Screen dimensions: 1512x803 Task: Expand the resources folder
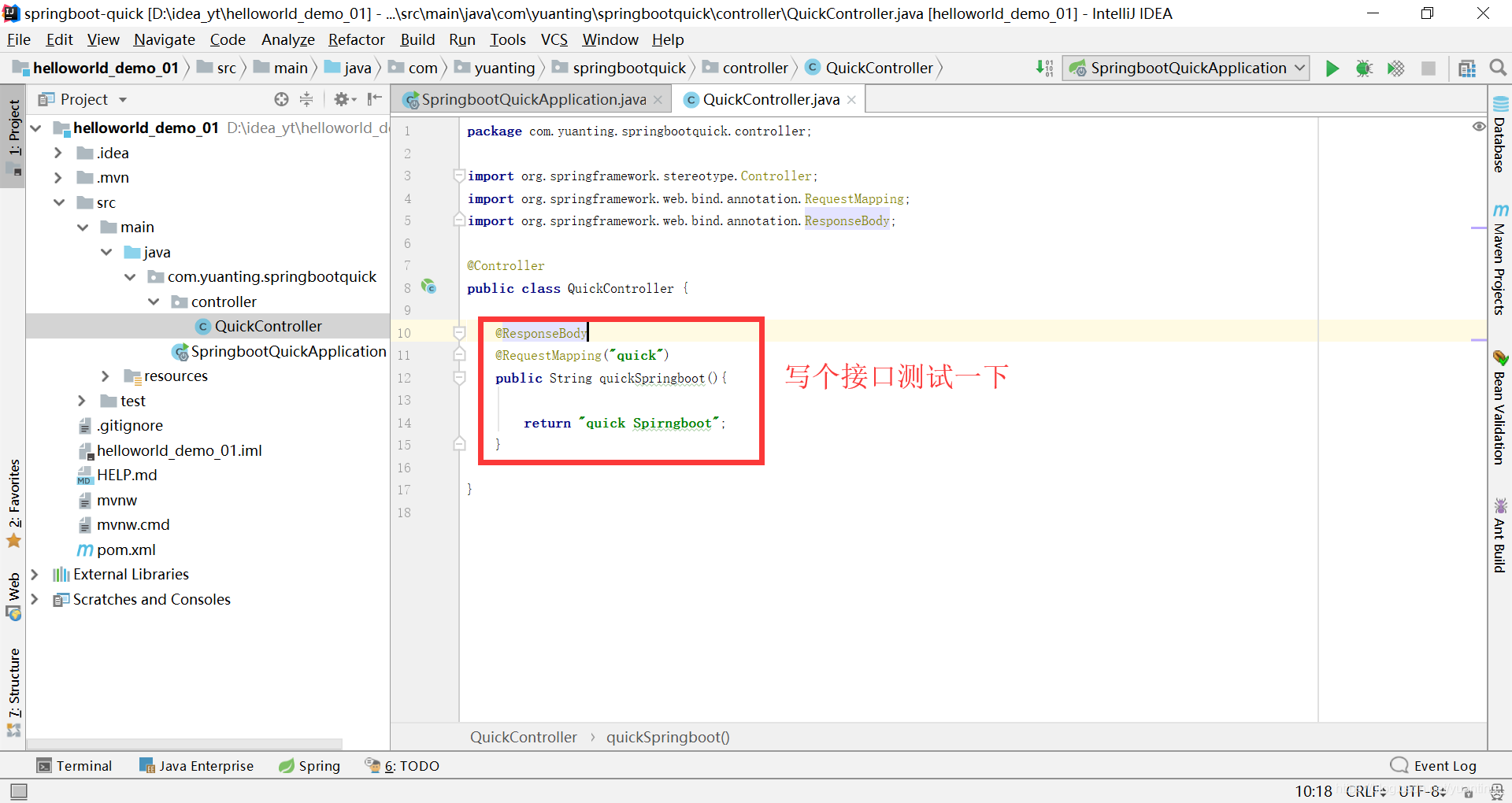click(x=106, y=376)
